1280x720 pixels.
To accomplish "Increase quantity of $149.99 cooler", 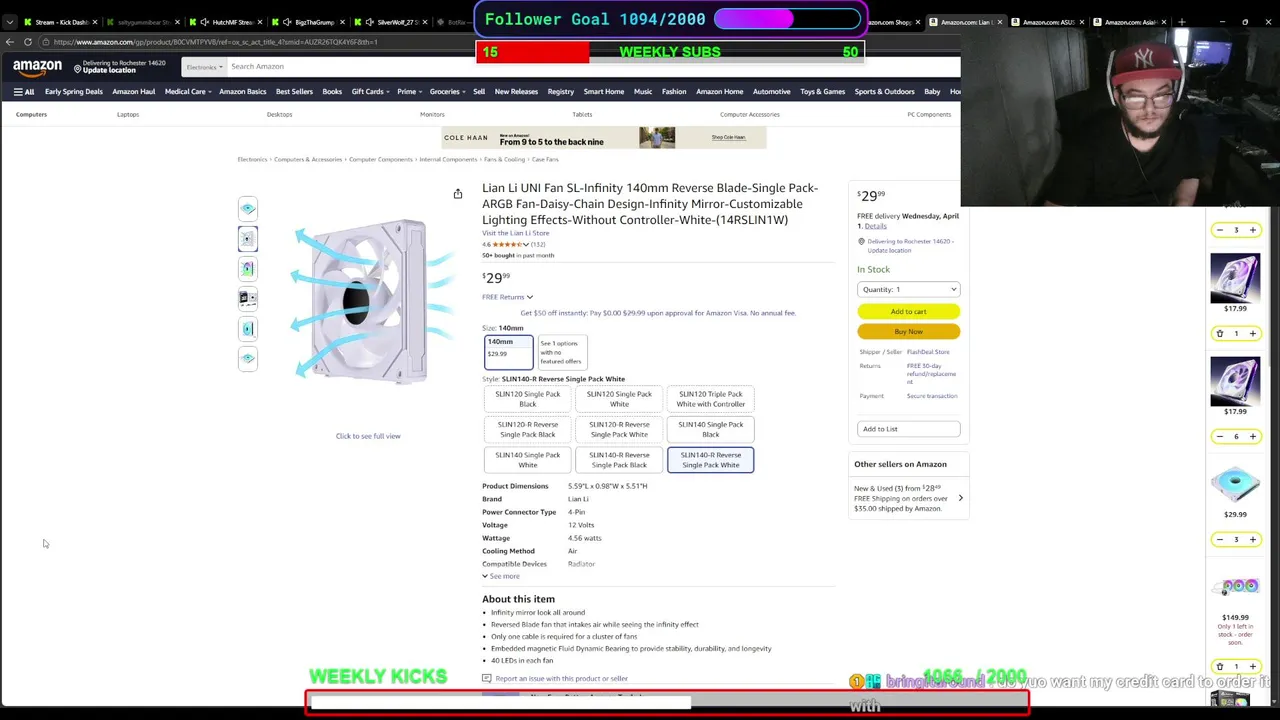I will 1252,666.
